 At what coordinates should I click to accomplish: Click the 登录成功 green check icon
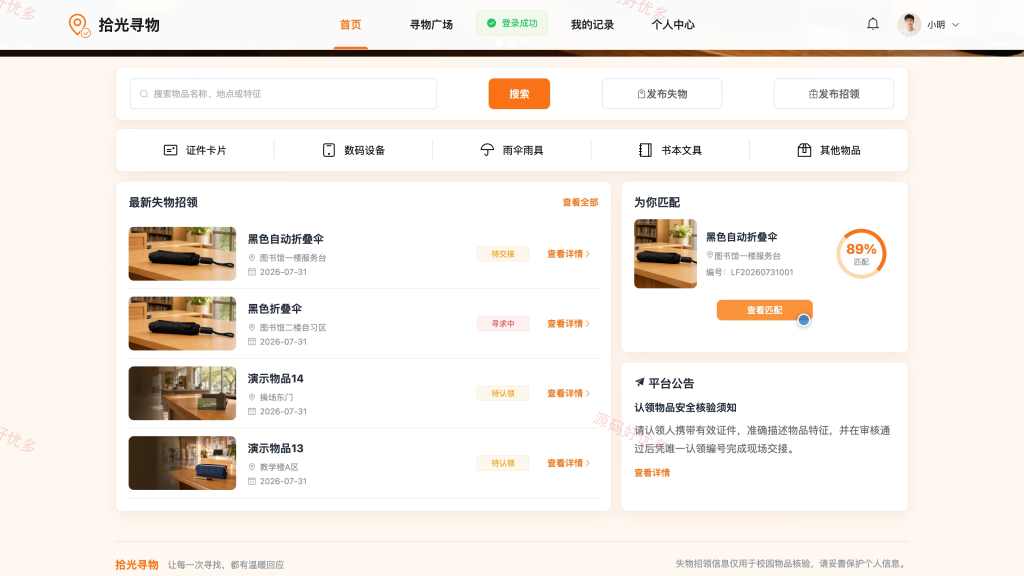click(491, 24)
